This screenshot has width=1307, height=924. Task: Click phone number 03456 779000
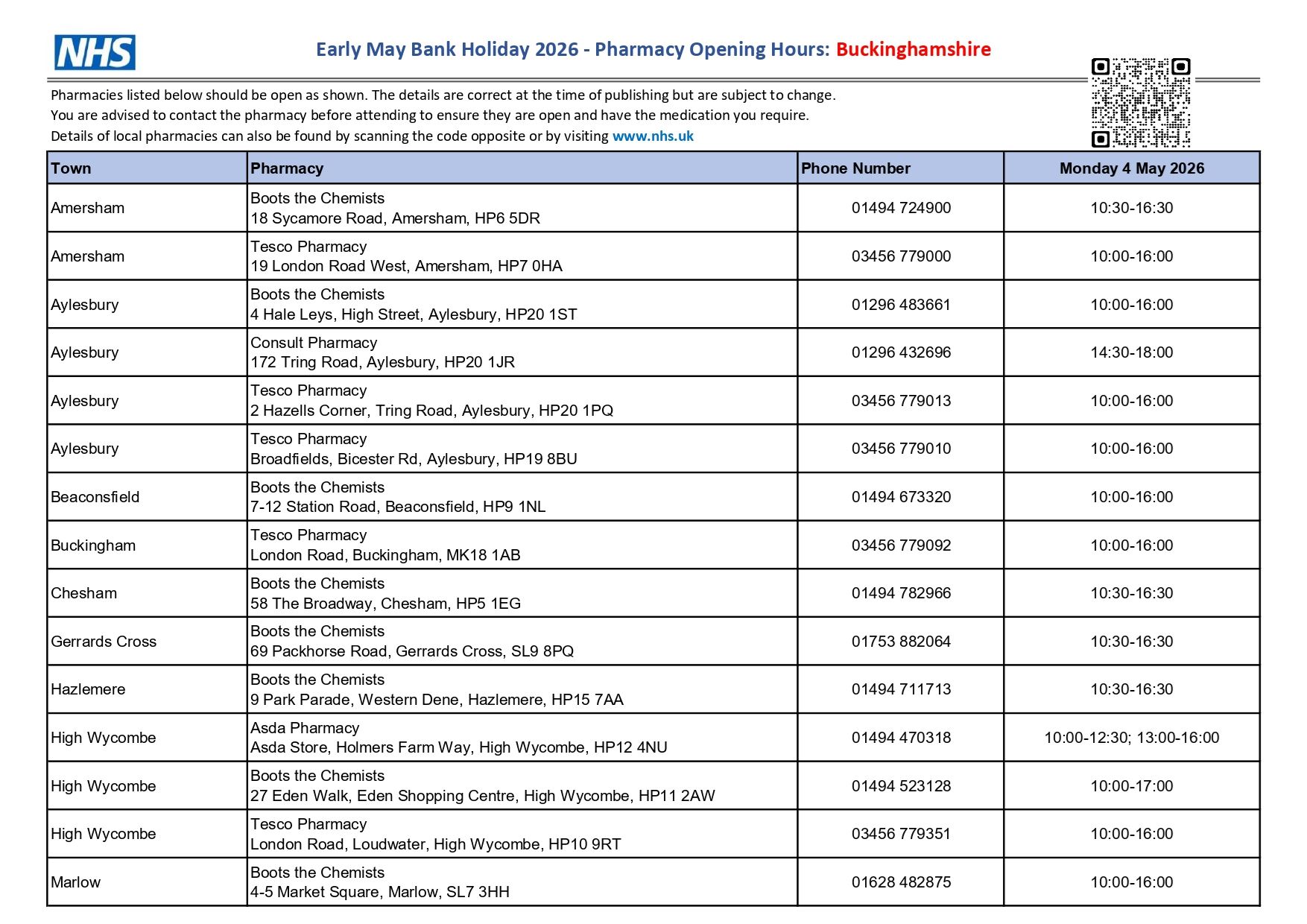(901, 256)
